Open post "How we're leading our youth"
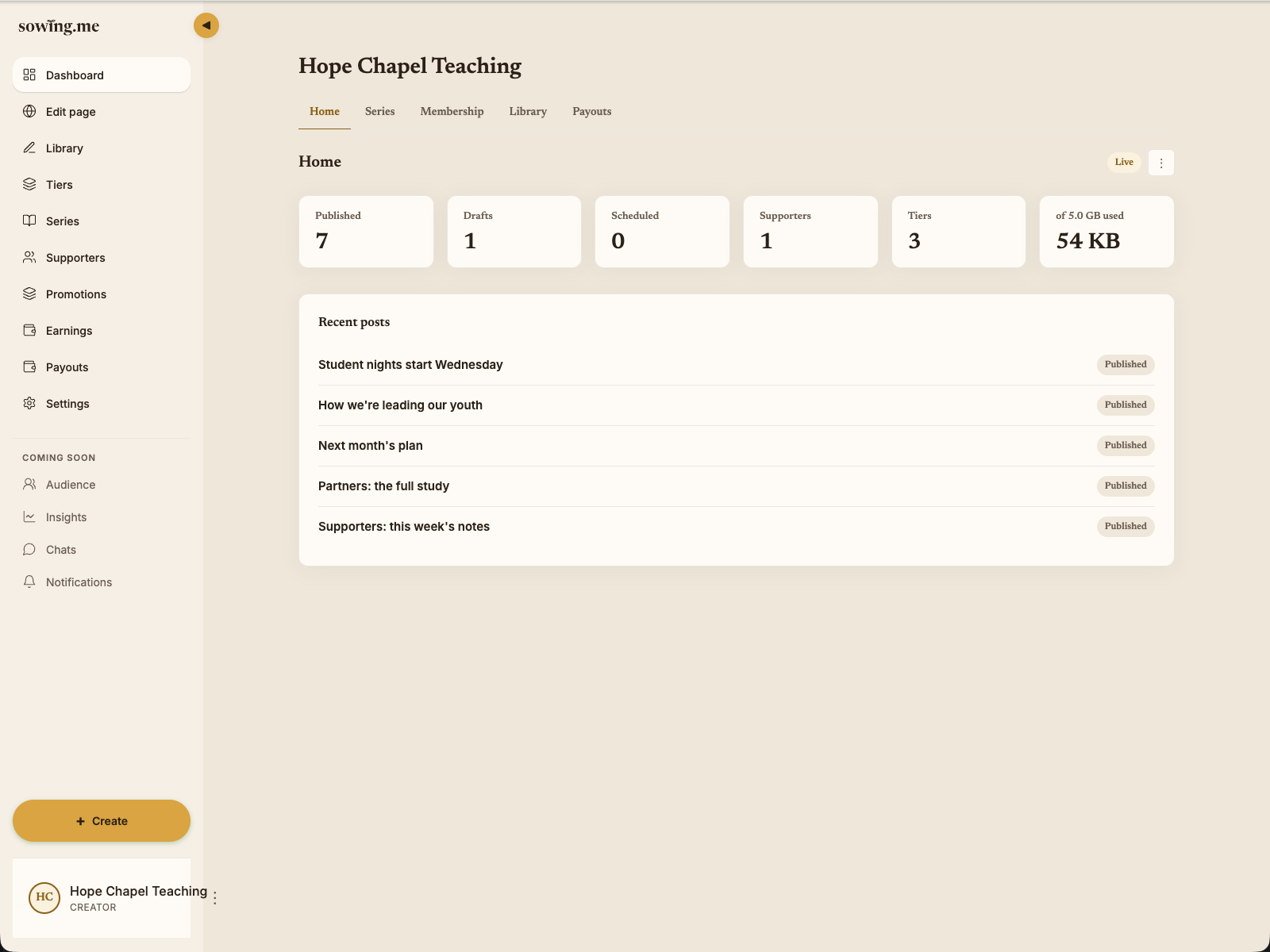Image resolution: width=1270 pixels, height=952 pixels. (400, 405)
